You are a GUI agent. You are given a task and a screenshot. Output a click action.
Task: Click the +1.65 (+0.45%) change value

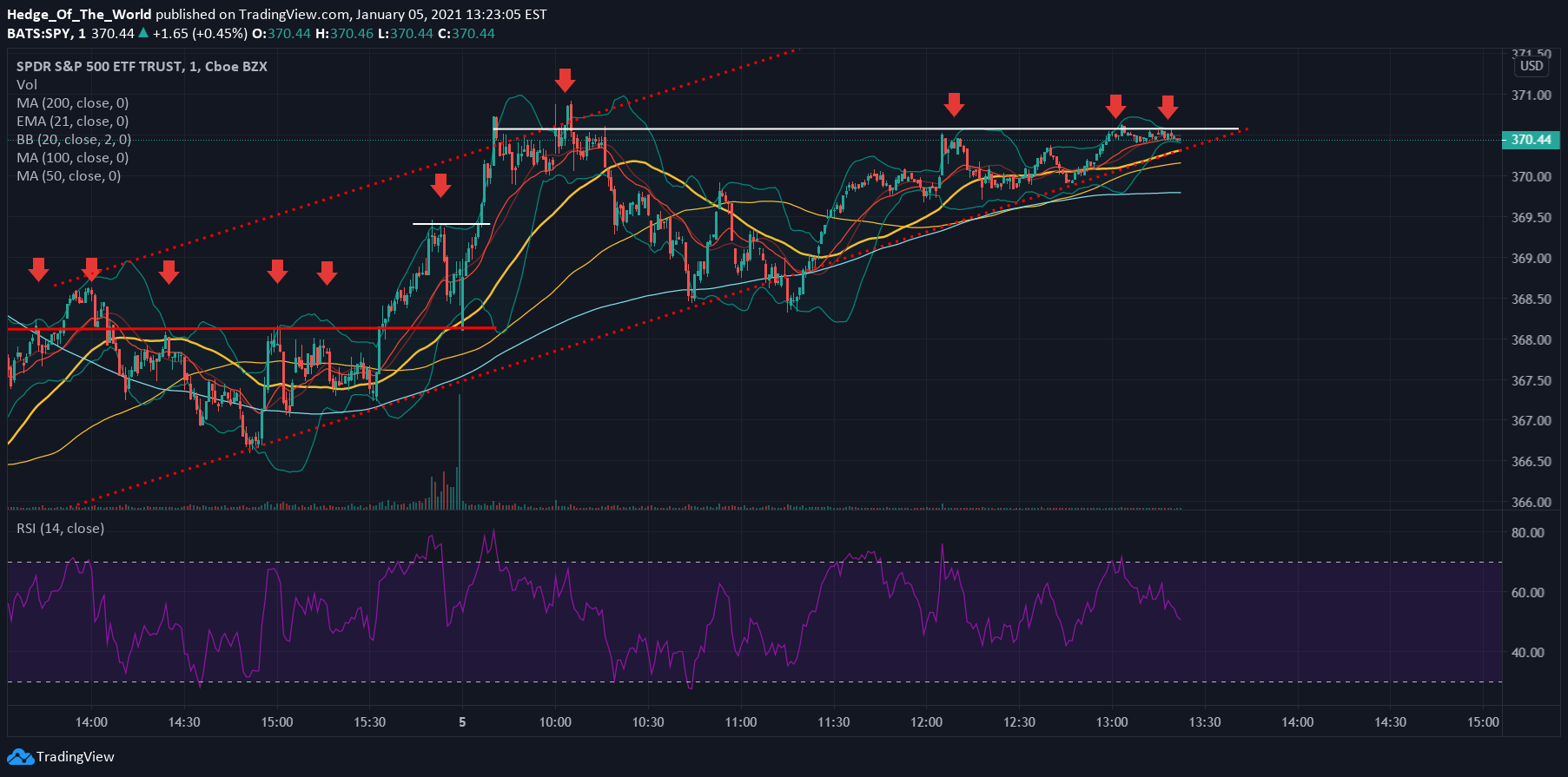tap(200, 33)
